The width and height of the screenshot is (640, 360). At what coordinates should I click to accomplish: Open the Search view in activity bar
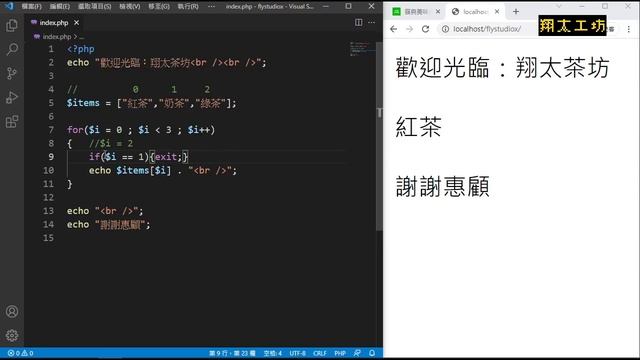coord(12,49)
